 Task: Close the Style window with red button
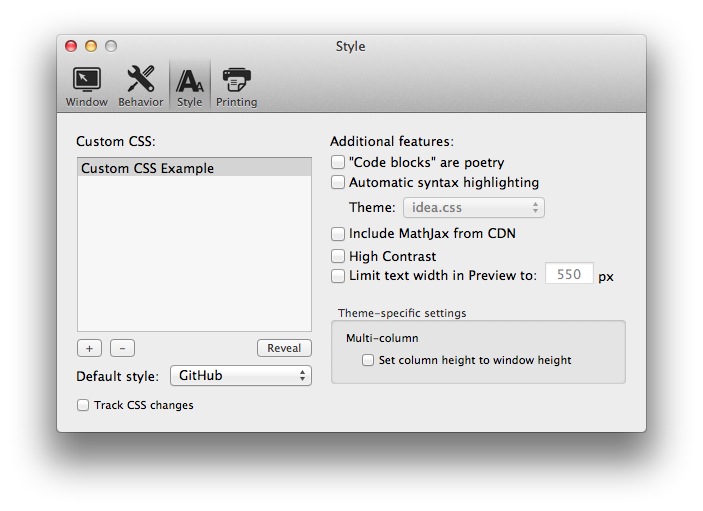(x=71, y=46)
